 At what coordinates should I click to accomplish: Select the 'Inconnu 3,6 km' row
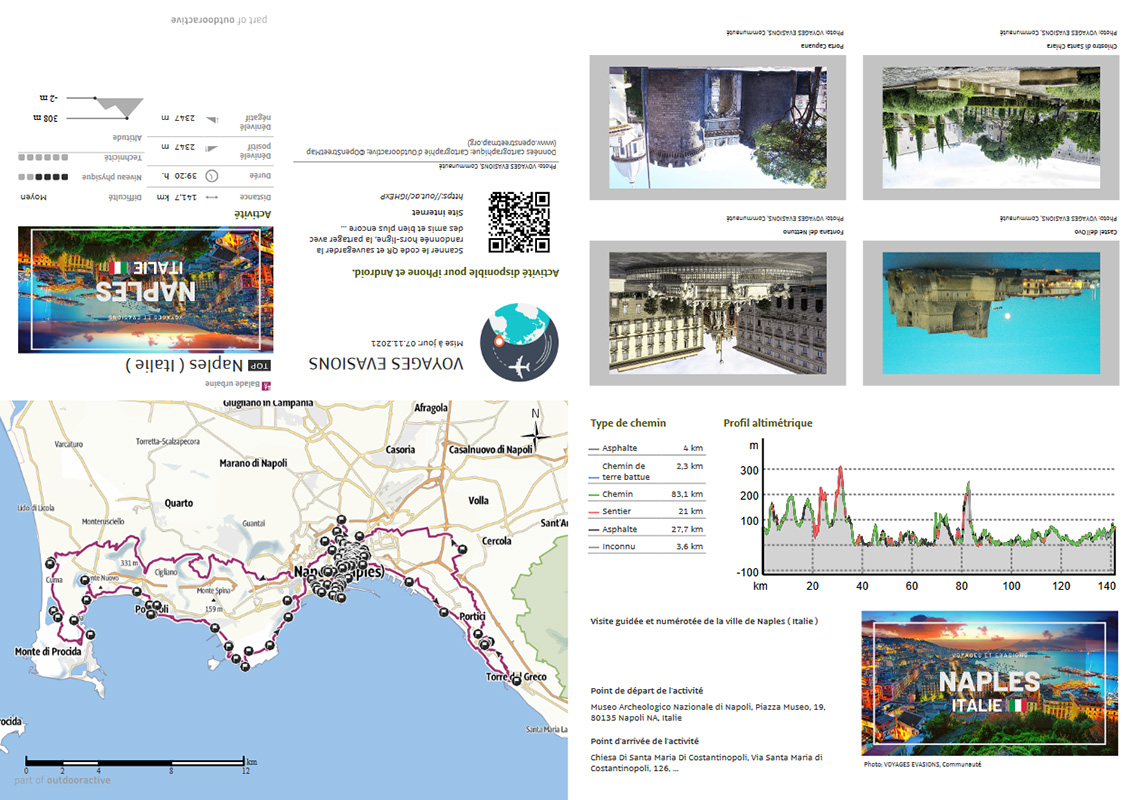[x=646, y=546]
